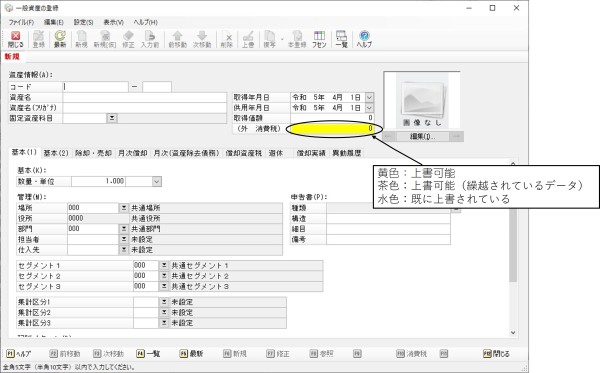Click the F12 閉じる function key
The height and width of the screenshot is (373, 600).
[x=496, y=354]
